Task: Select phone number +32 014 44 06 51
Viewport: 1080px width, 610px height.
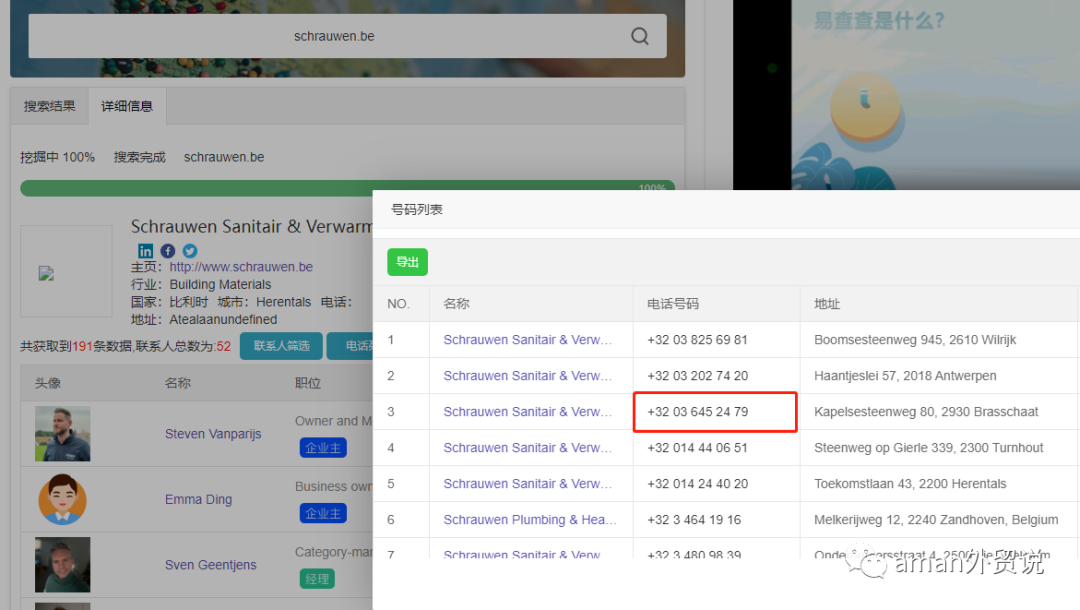Action: [x=697, y=448]
